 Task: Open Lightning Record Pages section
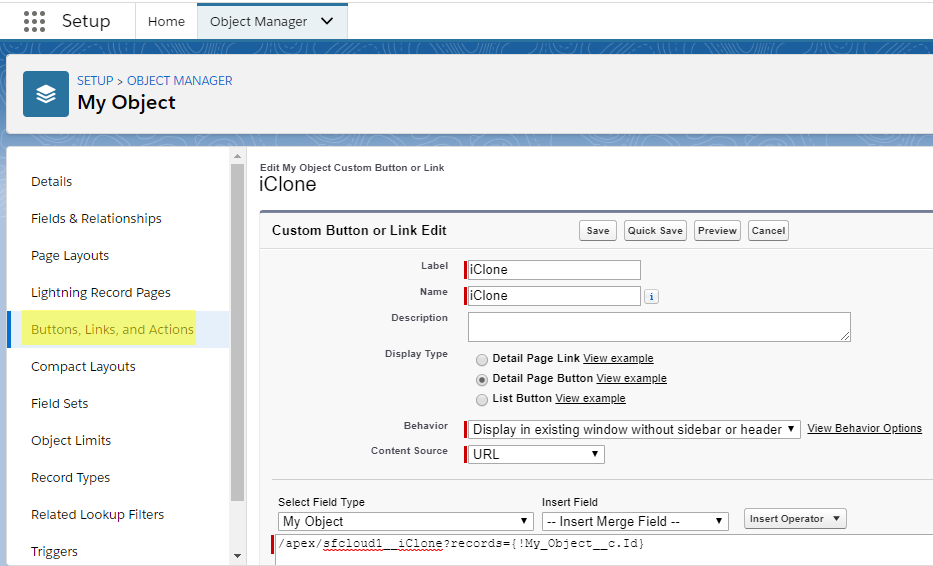click(x=101, y=292)
